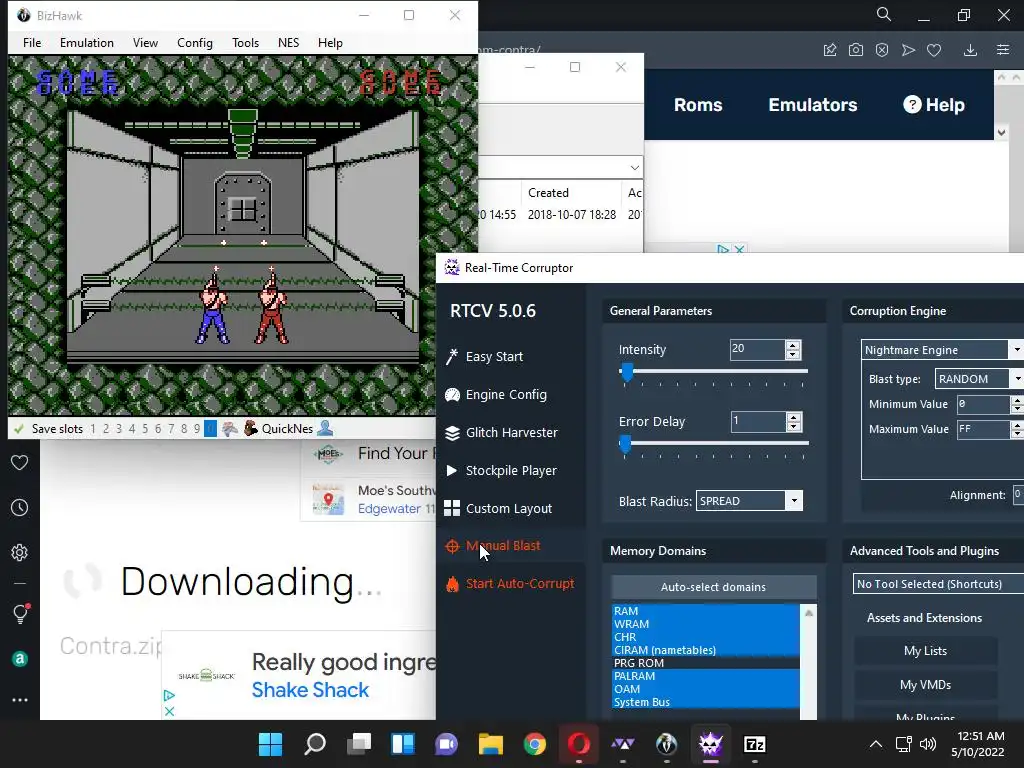
Task: Open the 7-Zip app on the taskbar
Action: (x=754, y=744)
